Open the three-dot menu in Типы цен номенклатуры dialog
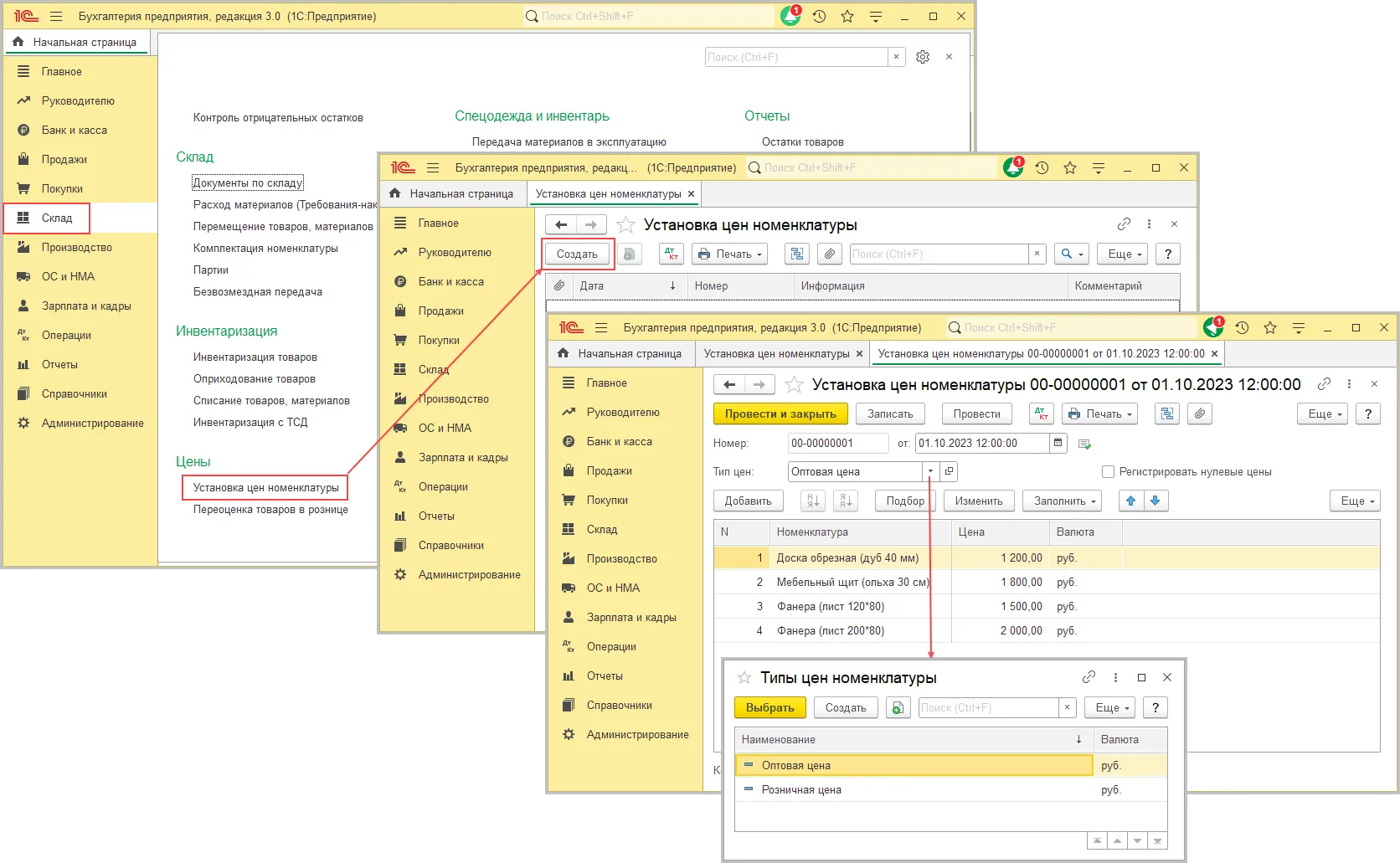 click(1115, 677)
